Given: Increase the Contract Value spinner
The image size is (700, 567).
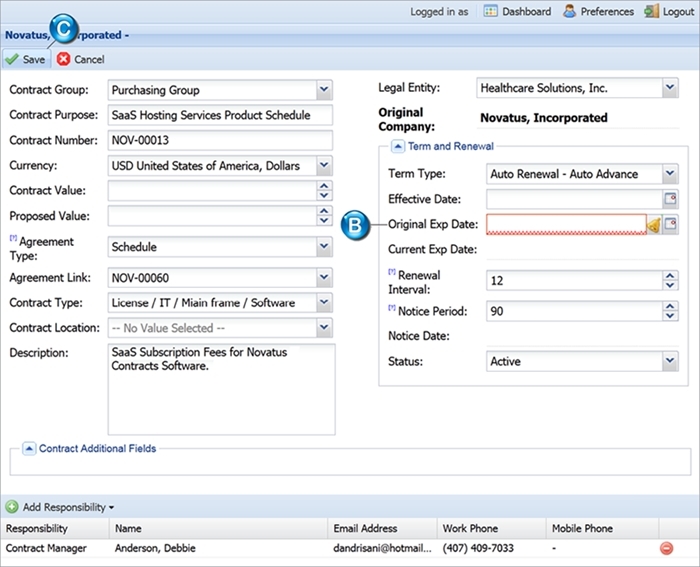Looking at the screenshot, I should [324, 186].
